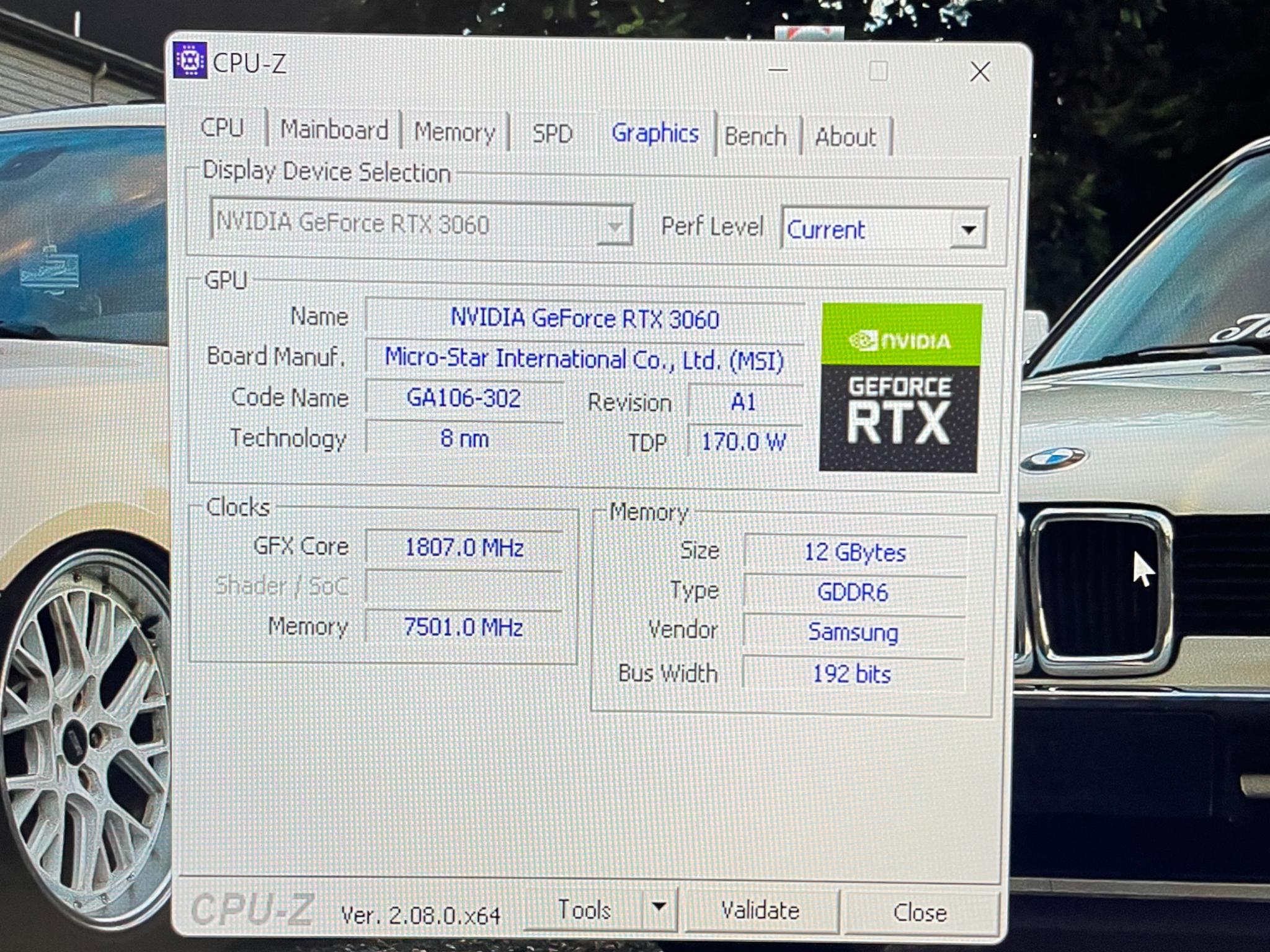The height and width of the screenshot is (952, 1270).
Task: Switch to the CPU tab
Action: pyautogui.click(x=222, y=128)
